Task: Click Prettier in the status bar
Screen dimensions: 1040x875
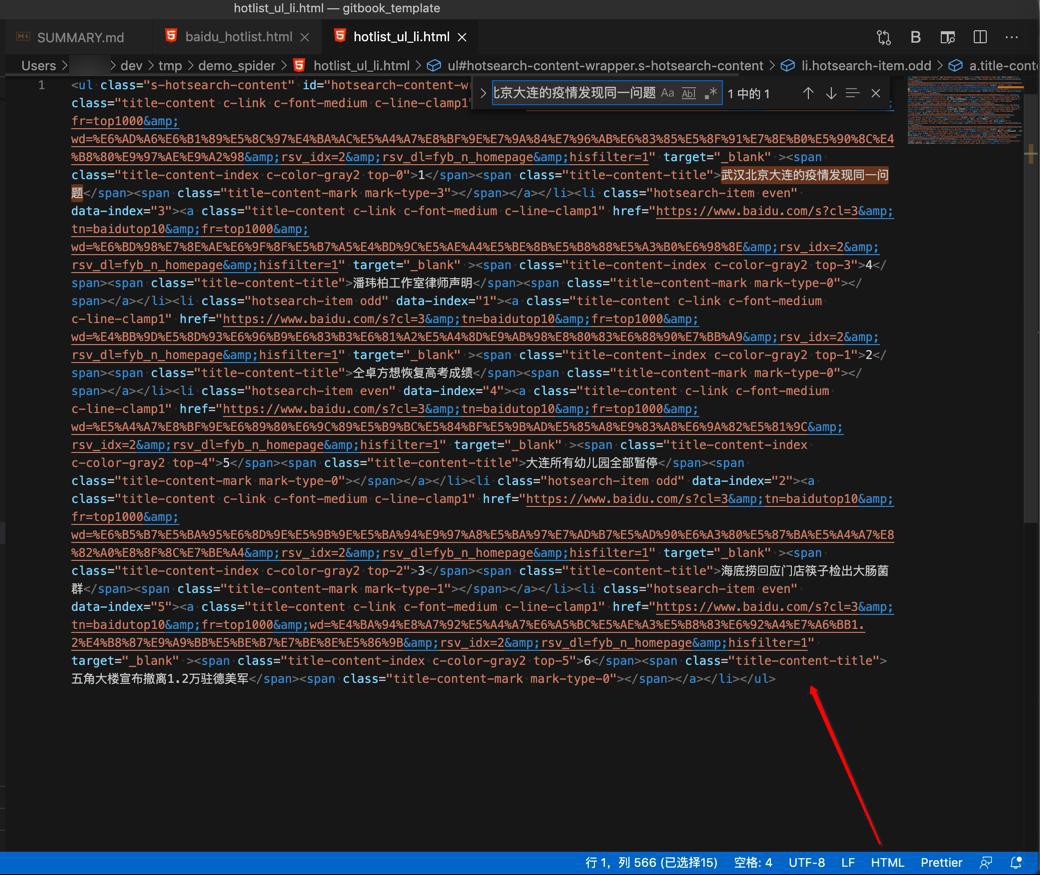Action: pos(941,862)
